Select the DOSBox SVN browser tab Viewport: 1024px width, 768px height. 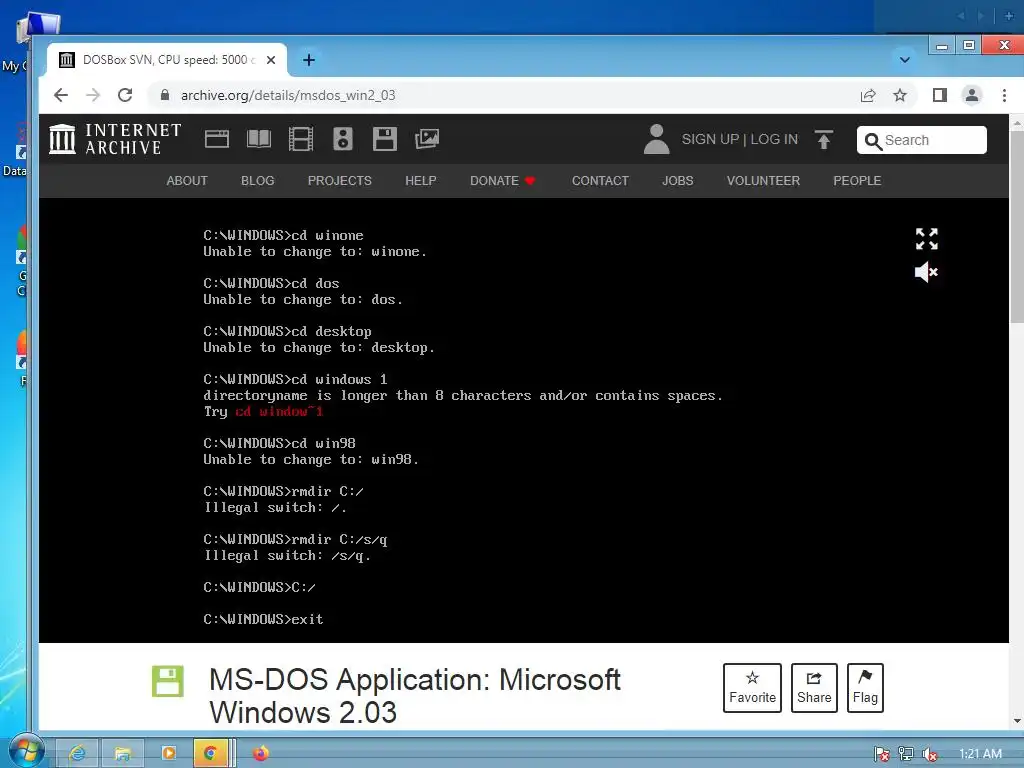coord(167,60)
